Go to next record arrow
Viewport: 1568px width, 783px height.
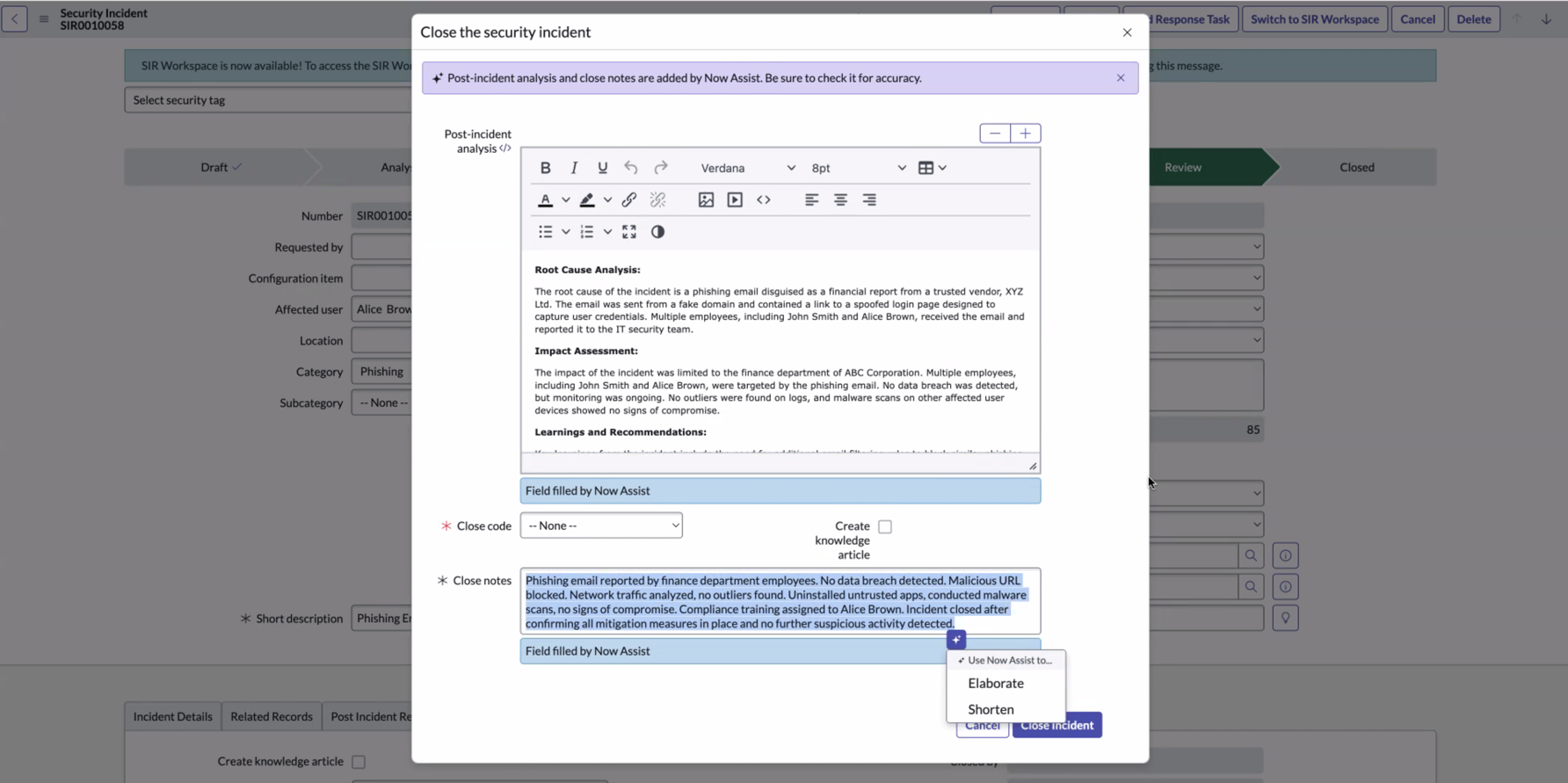1546,19
